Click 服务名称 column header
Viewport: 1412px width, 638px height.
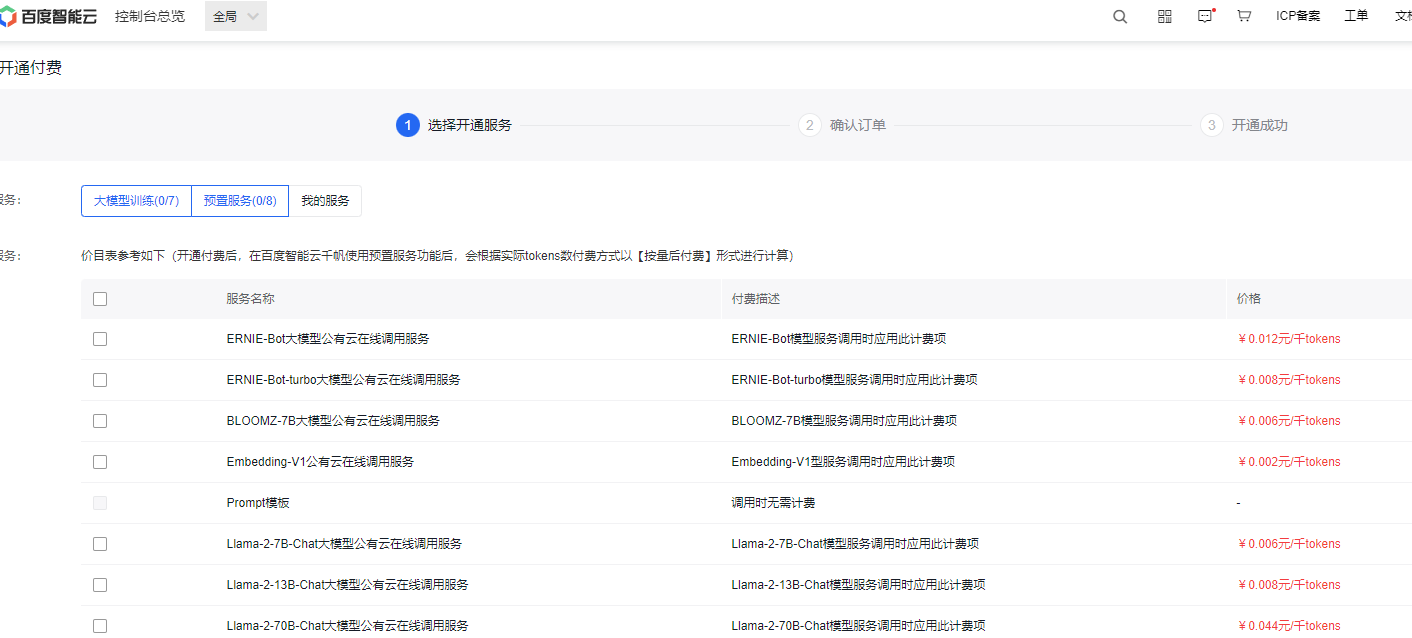251,299
